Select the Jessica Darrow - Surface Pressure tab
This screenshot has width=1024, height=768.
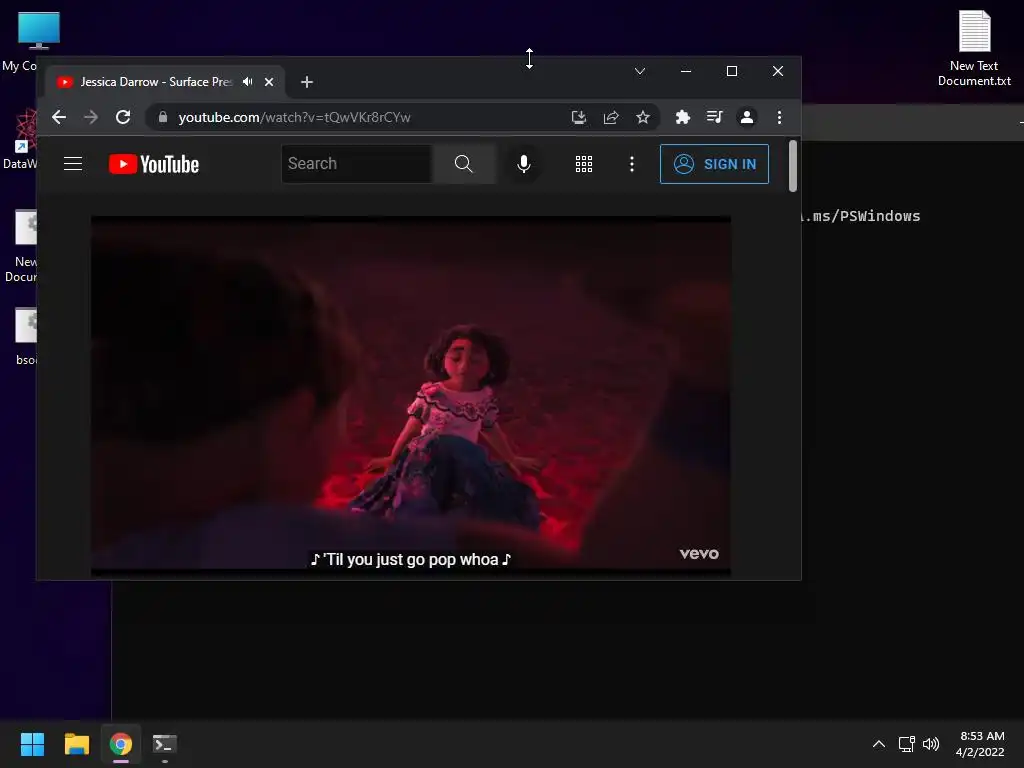[x=155, y=82]
